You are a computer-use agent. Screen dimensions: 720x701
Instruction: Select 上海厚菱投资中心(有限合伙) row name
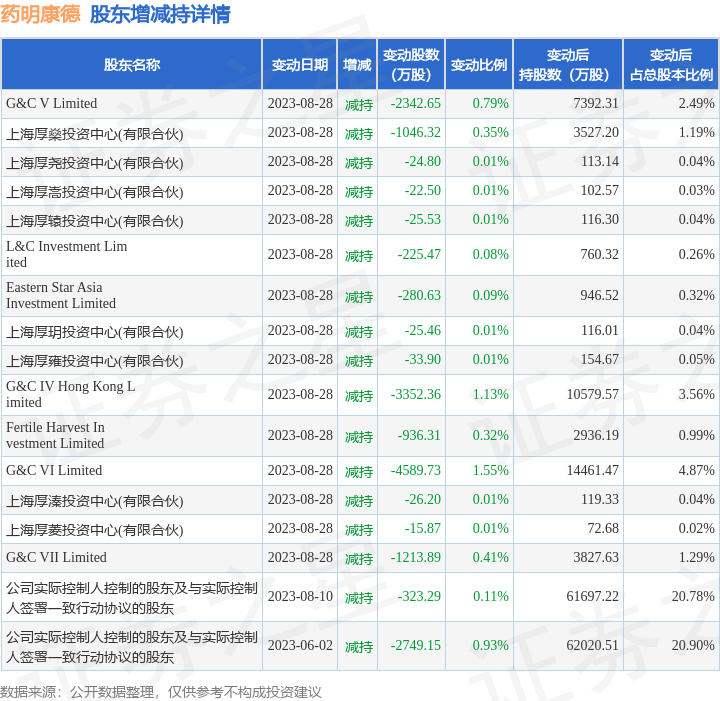(x=95, y=530)
